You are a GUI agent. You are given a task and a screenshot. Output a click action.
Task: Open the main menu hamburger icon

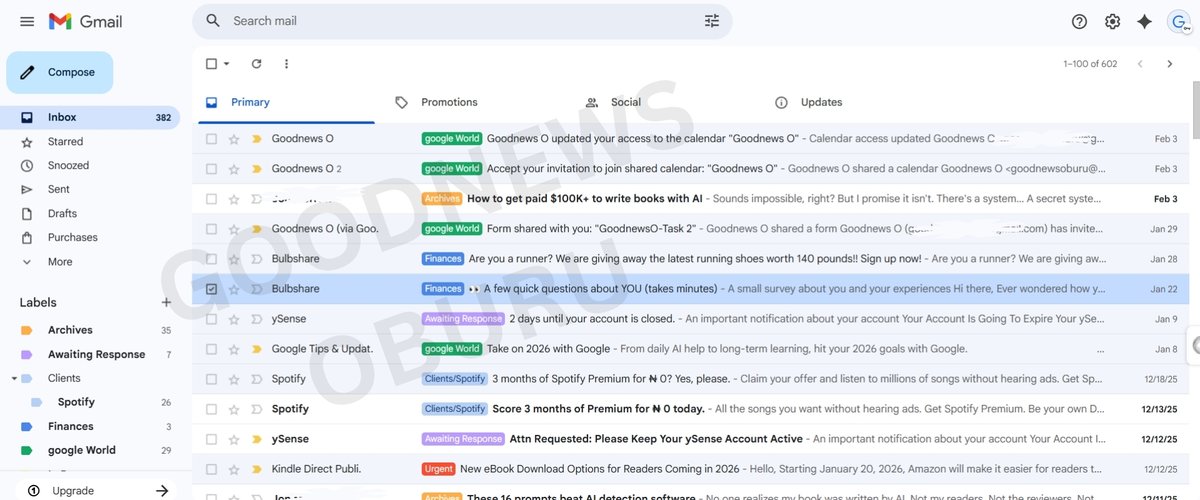coord(27,21)
